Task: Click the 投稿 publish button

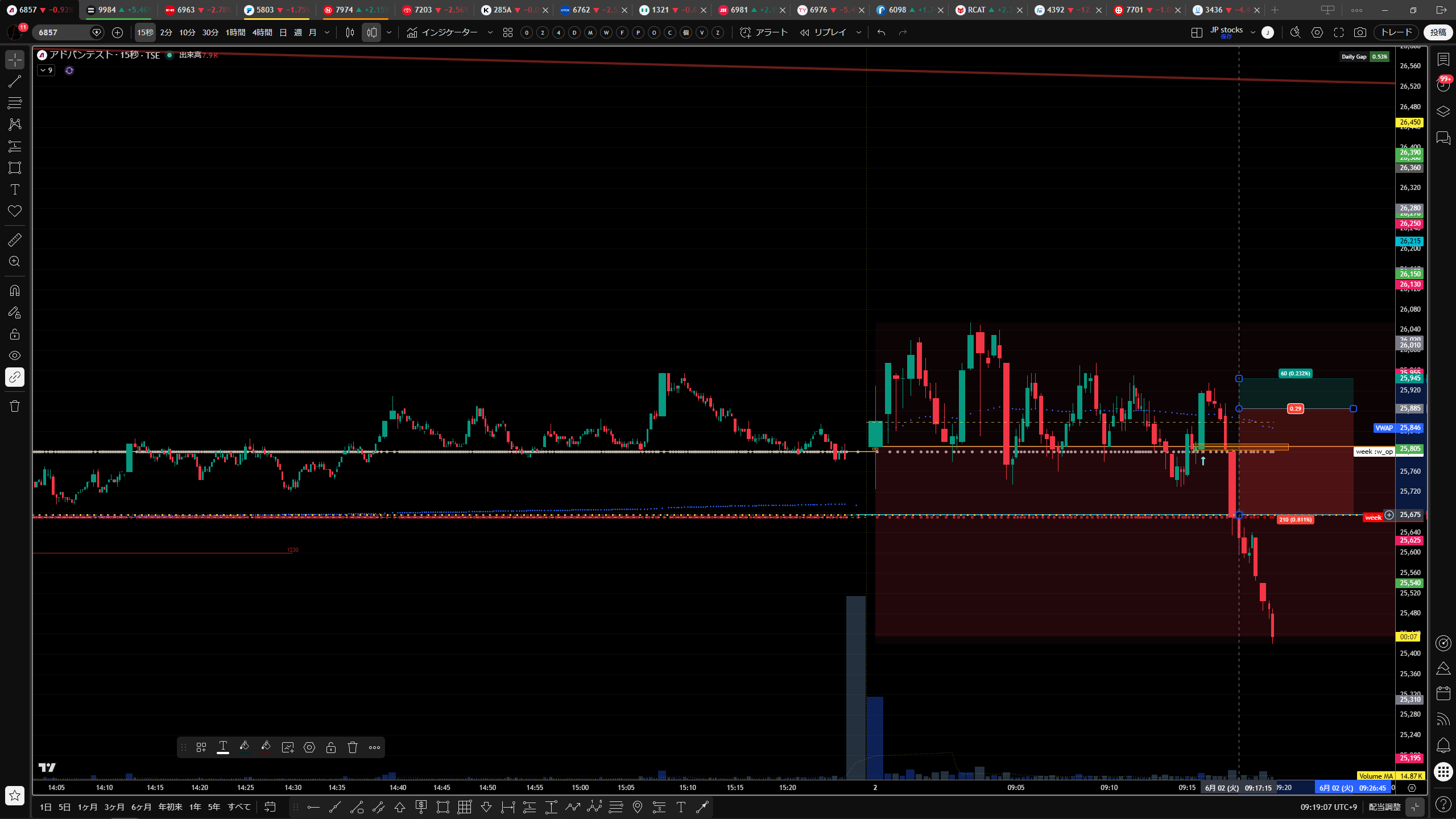Action: (x=1438, y=32)
